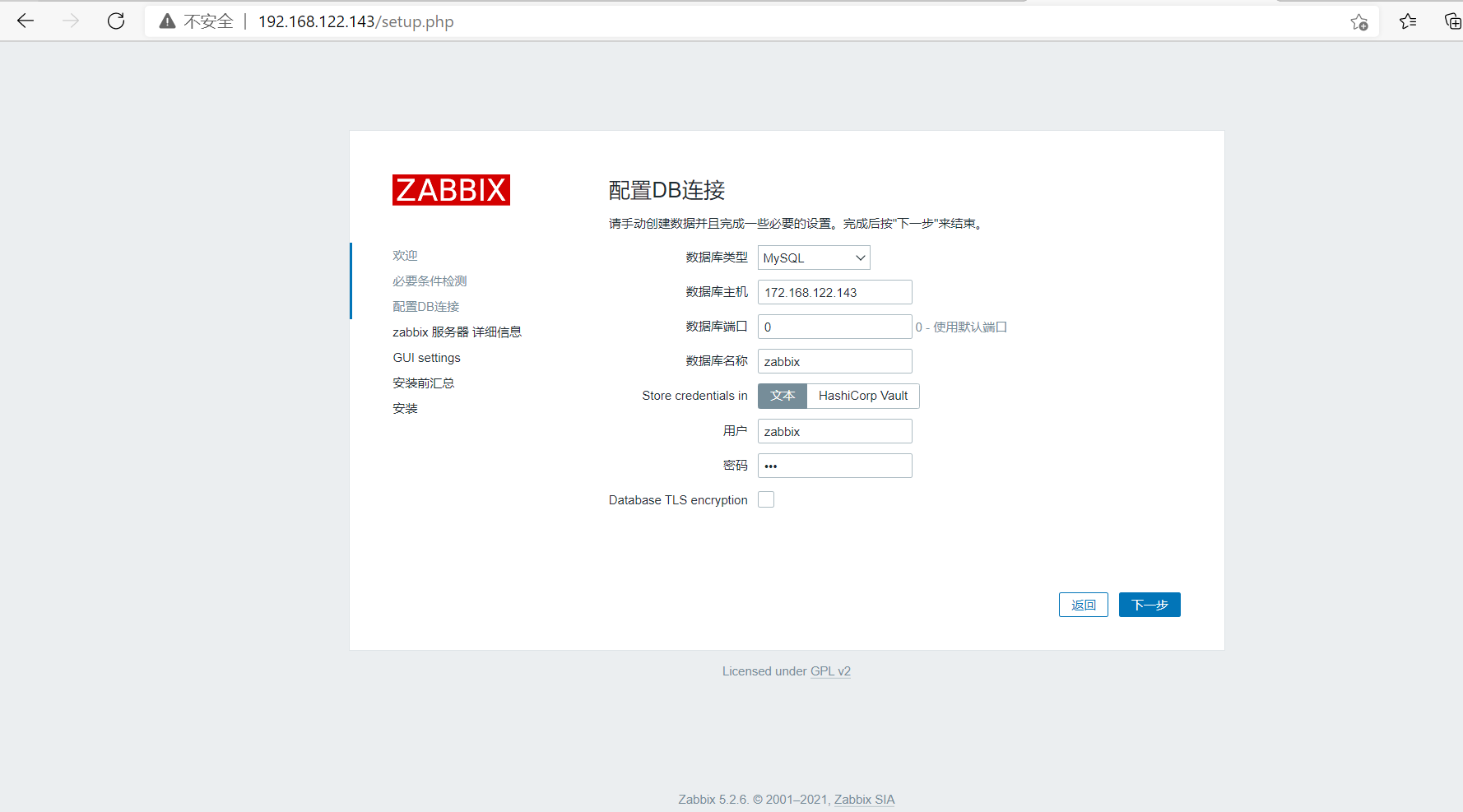
Task: Select the GUI settings step
Action: pos(427,358)
